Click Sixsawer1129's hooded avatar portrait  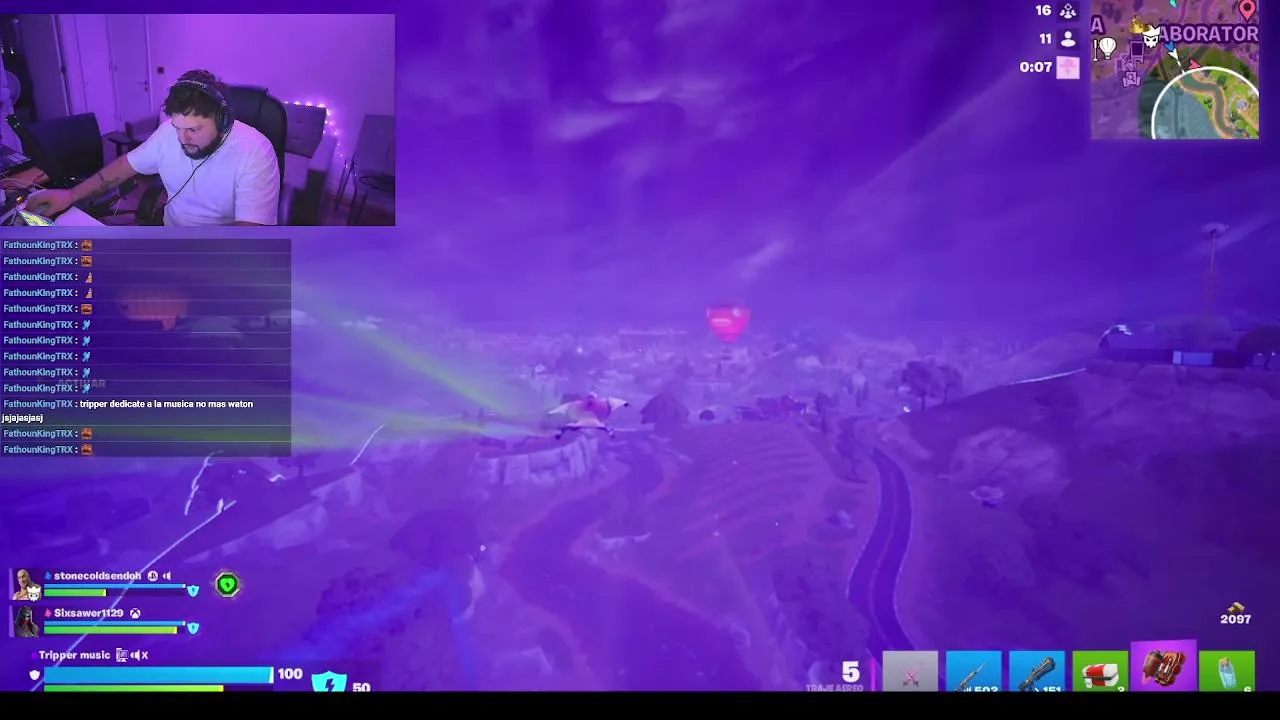click(x=25, y=622)
